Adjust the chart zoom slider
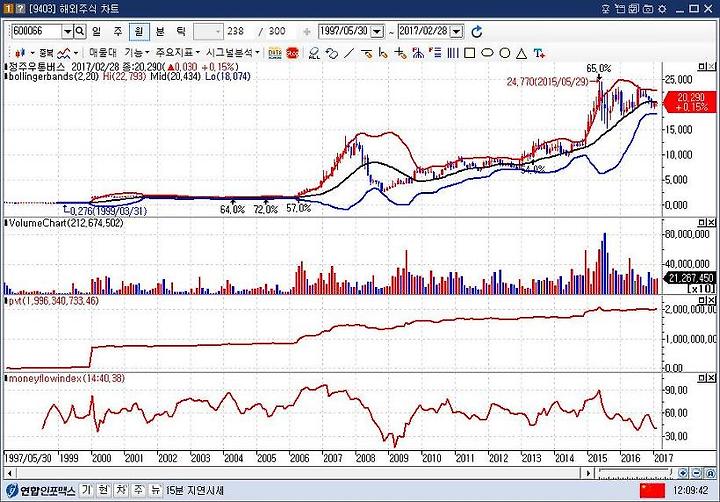This screenshot has height=502, width=720. [636, 473]
